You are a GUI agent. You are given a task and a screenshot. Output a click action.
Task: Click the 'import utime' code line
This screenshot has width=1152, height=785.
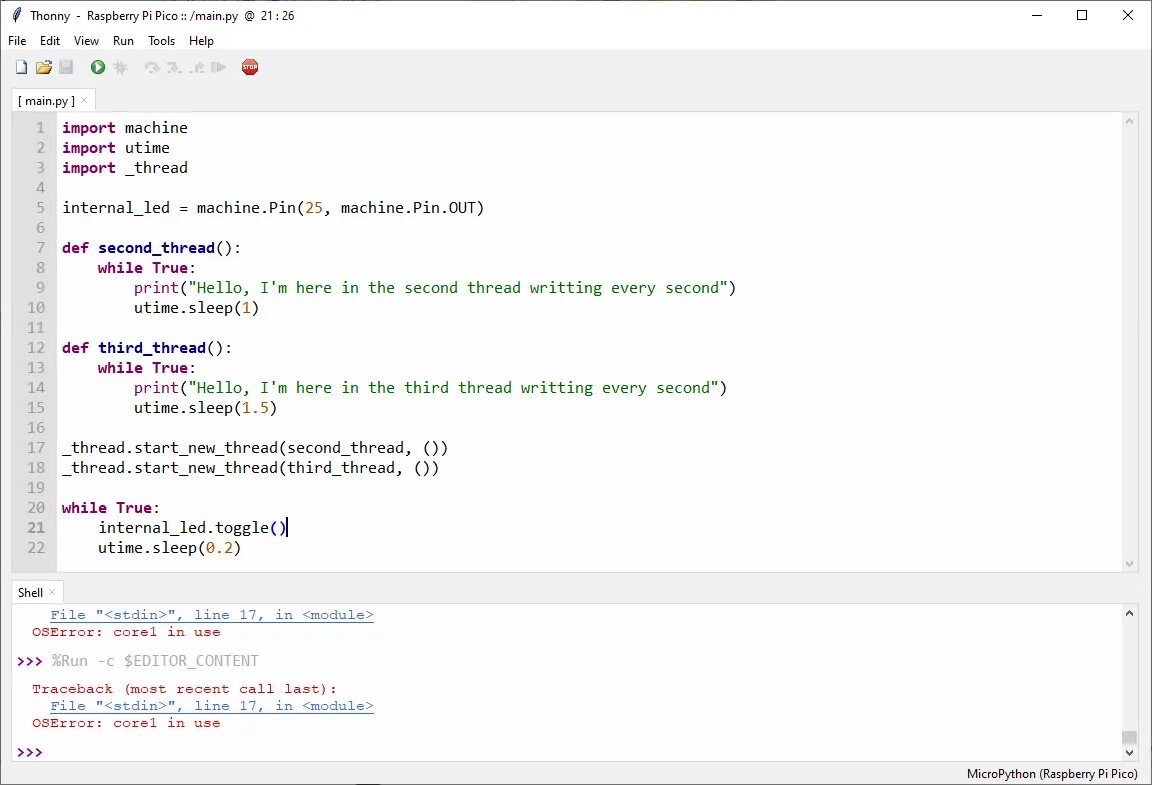(x=115, y=148)
